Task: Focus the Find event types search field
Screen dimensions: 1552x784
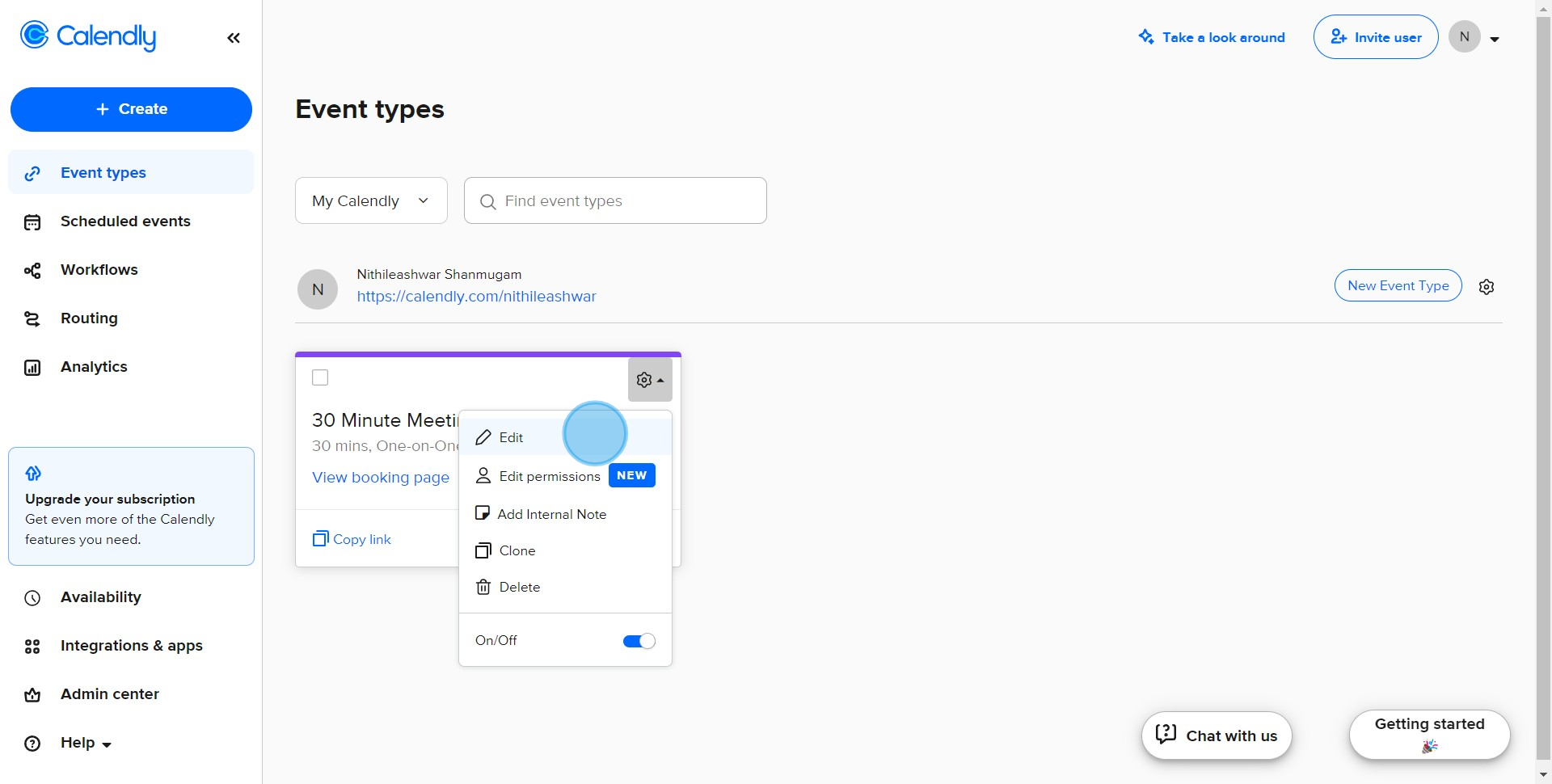Action: [x=615, y=200]
